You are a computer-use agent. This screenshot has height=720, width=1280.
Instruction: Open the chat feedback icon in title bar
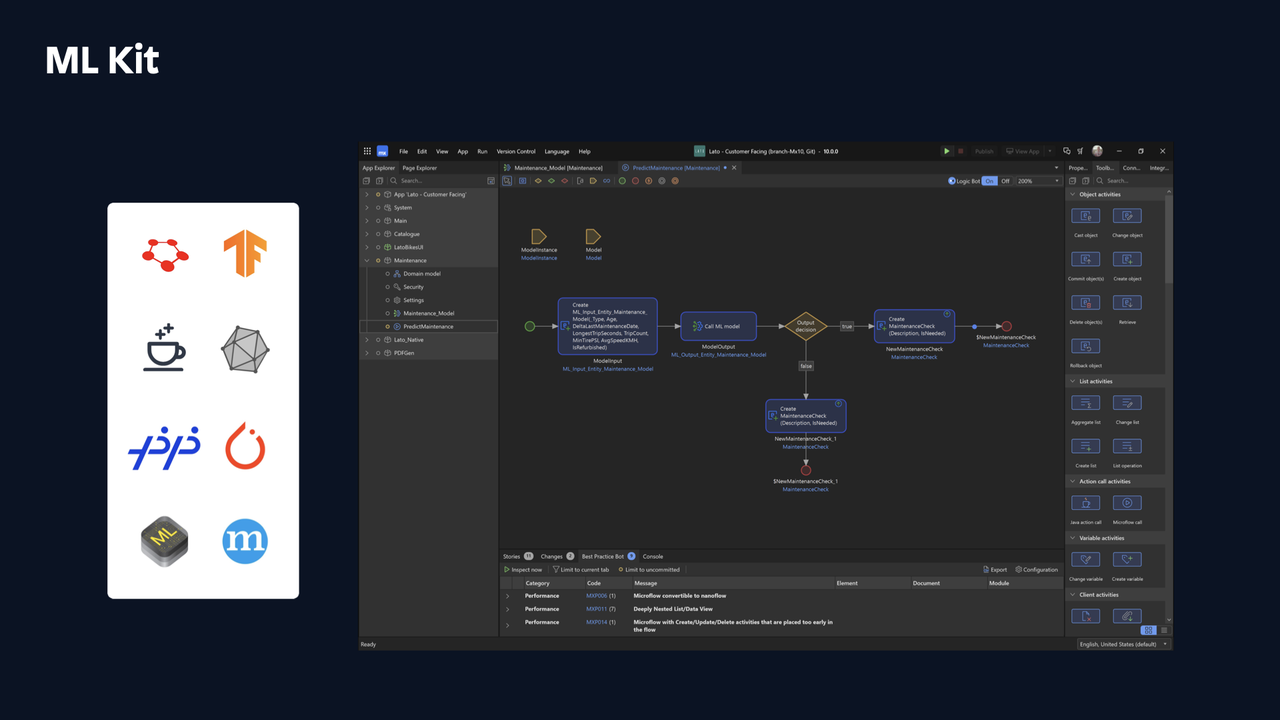coord(1067,151)
